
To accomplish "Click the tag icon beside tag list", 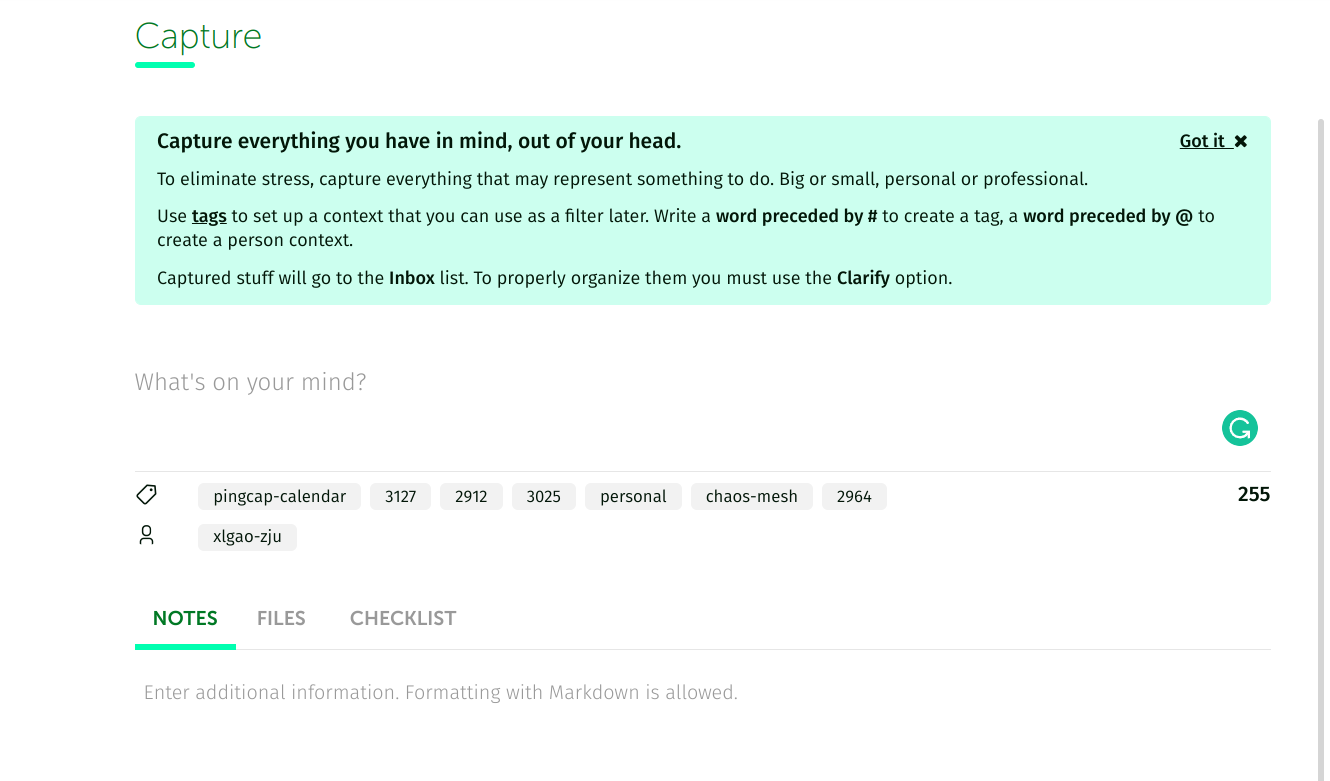I will [x=146, y=495].
